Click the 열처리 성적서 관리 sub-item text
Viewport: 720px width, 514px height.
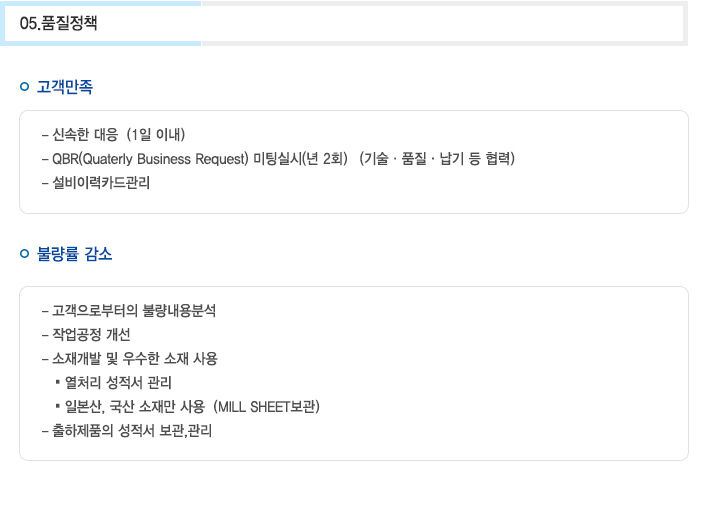coord(118,382)
